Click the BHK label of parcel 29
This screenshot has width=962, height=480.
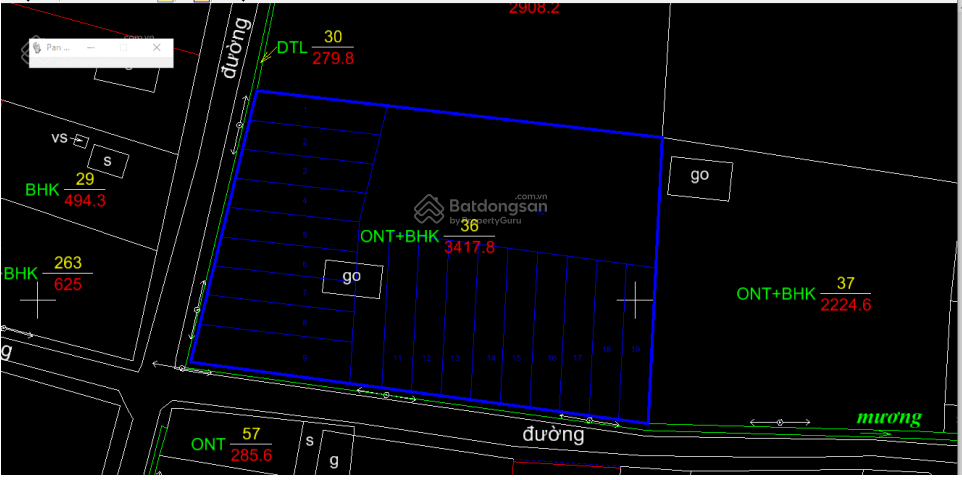pyautogui.click(x=42, y=189)
